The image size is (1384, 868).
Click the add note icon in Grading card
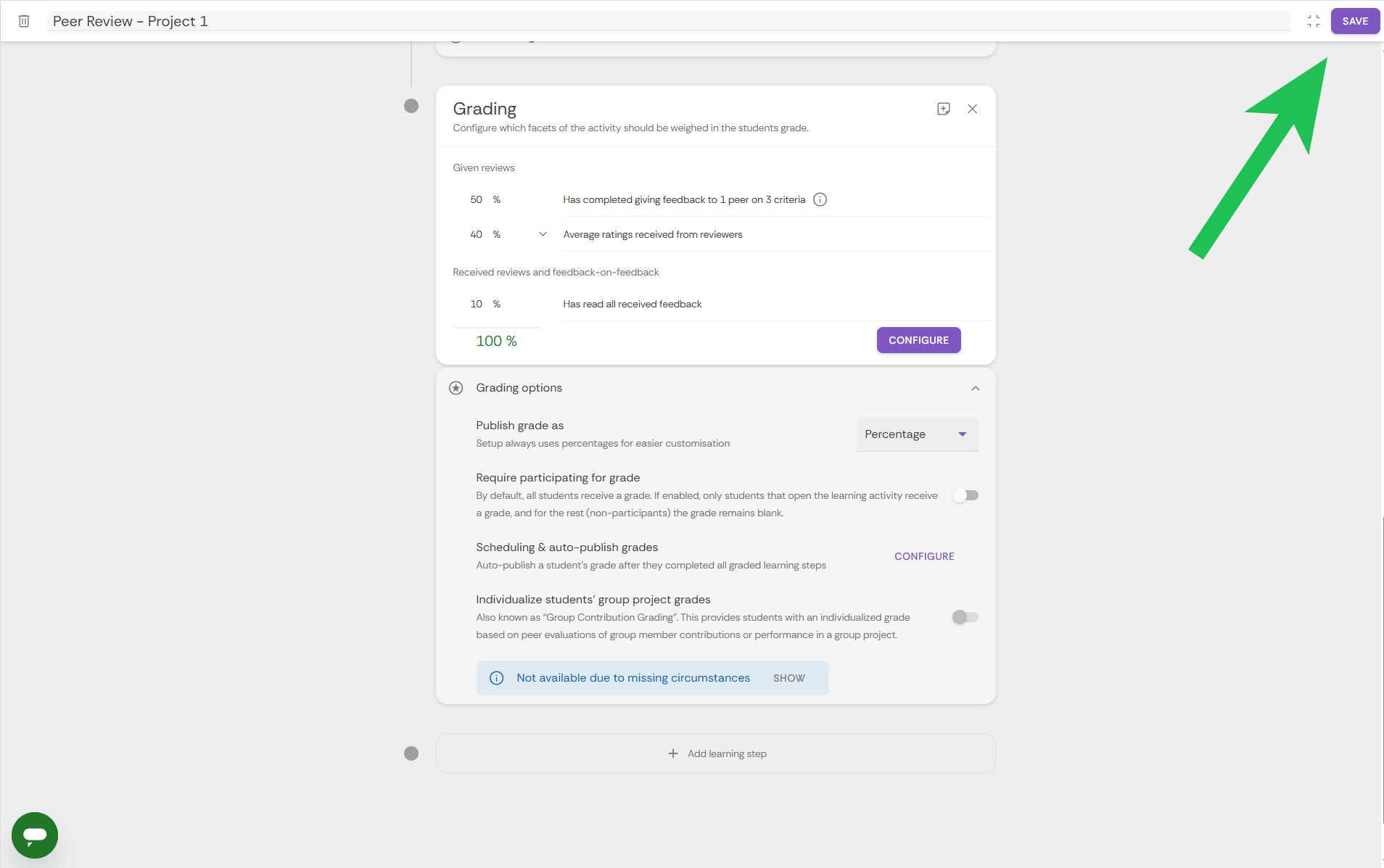943,109
